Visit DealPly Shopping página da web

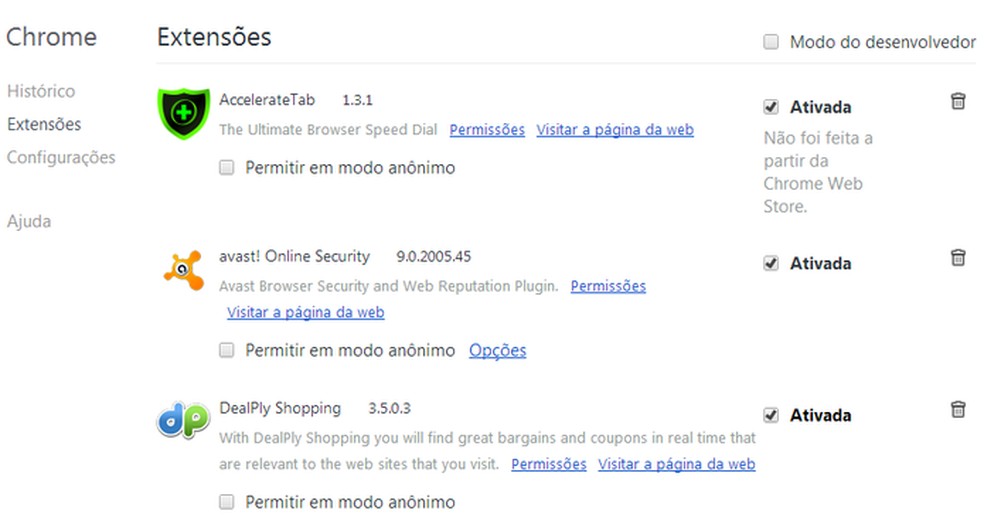point(676,464)
